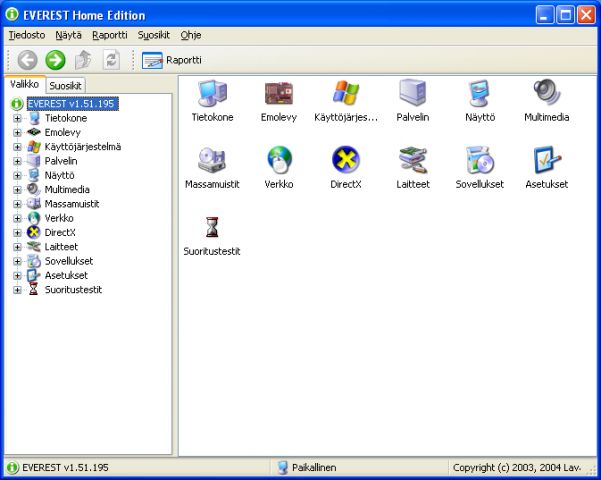This screenshot has height=480, width=601.
Task: Select Laitteet in the tree
Action: [61, 247]
